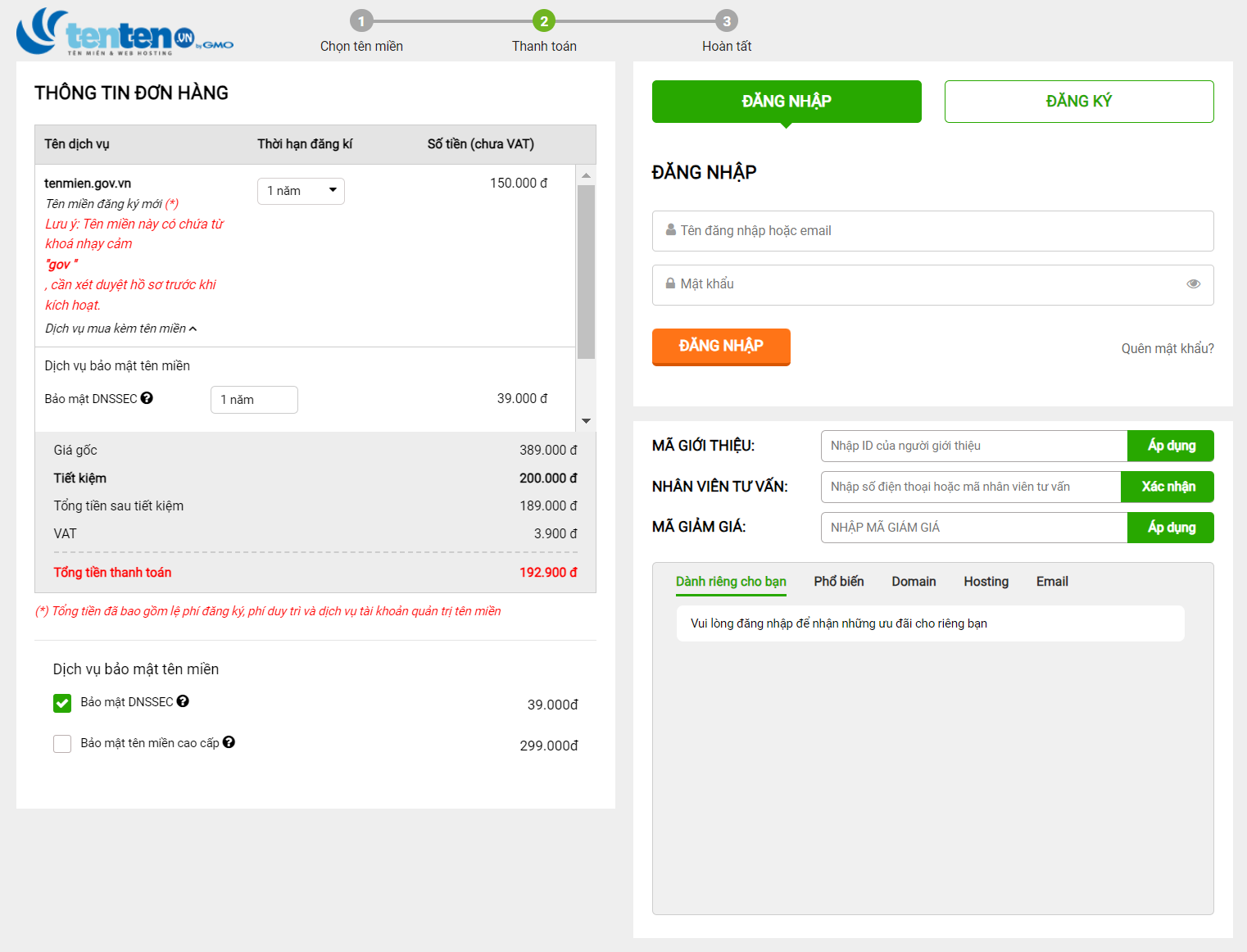Check Bảo mật tên miền cao cấp checkbox
The height and width of the screenshot is (952, 1247).
[62, 744]
